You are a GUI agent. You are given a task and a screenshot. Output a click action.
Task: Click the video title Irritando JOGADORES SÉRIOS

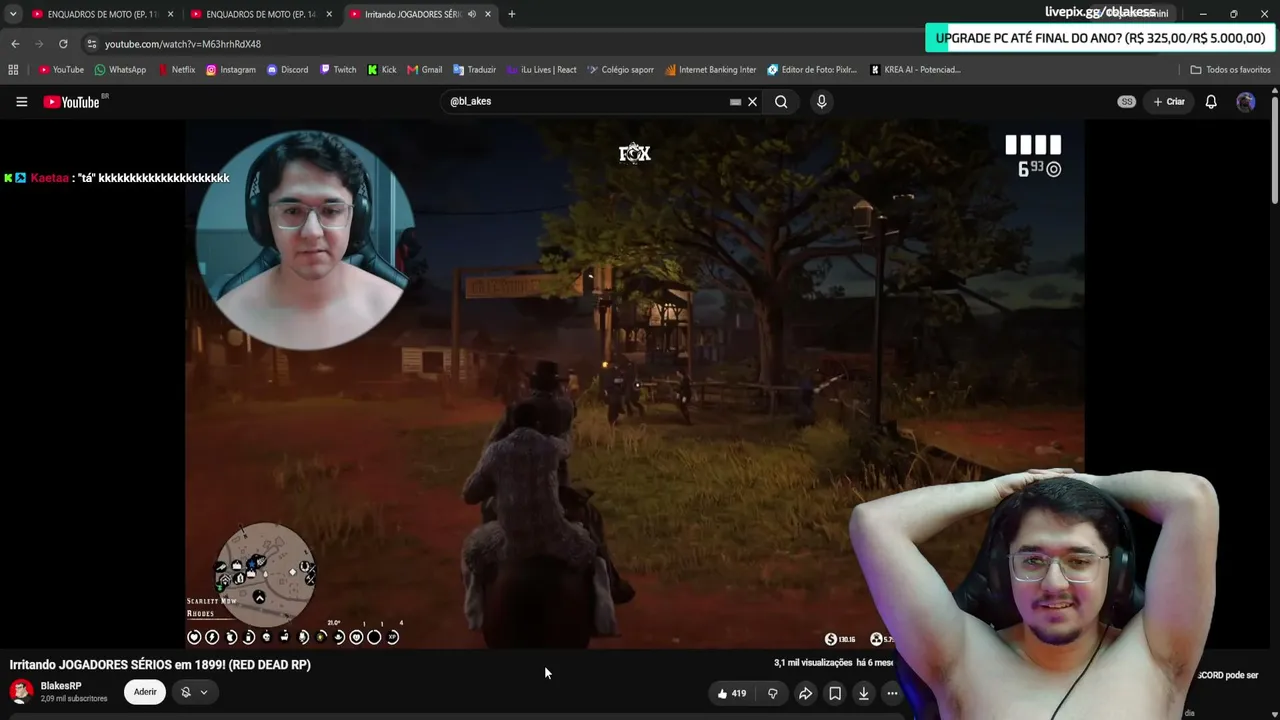tap(160, 665)
